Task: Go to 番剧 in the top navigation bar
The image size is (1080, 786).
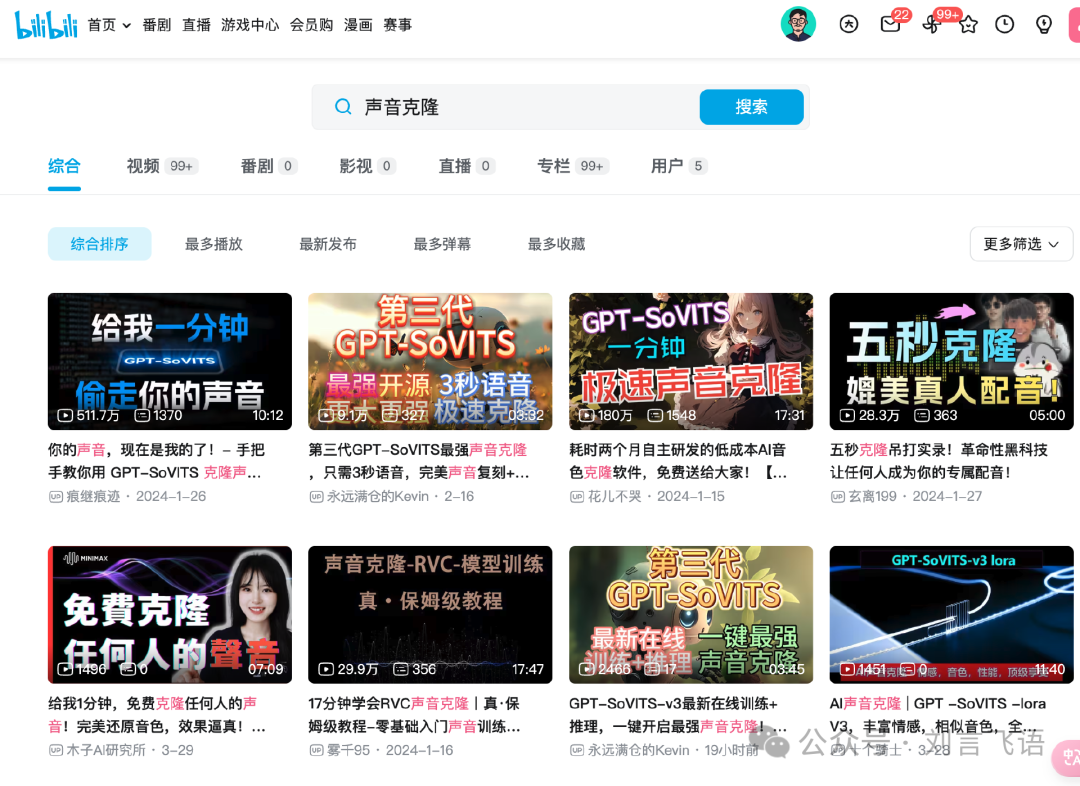Action: 156,25
